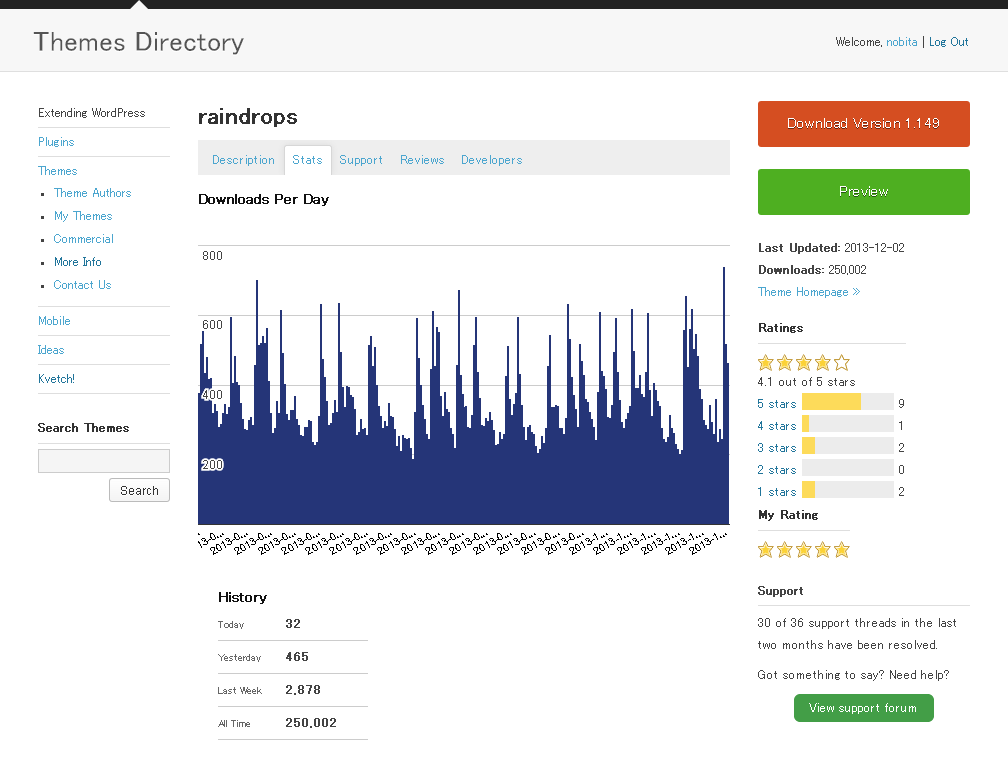
Task: Set my rating to five stars
Action: click(x=842, y=549)
